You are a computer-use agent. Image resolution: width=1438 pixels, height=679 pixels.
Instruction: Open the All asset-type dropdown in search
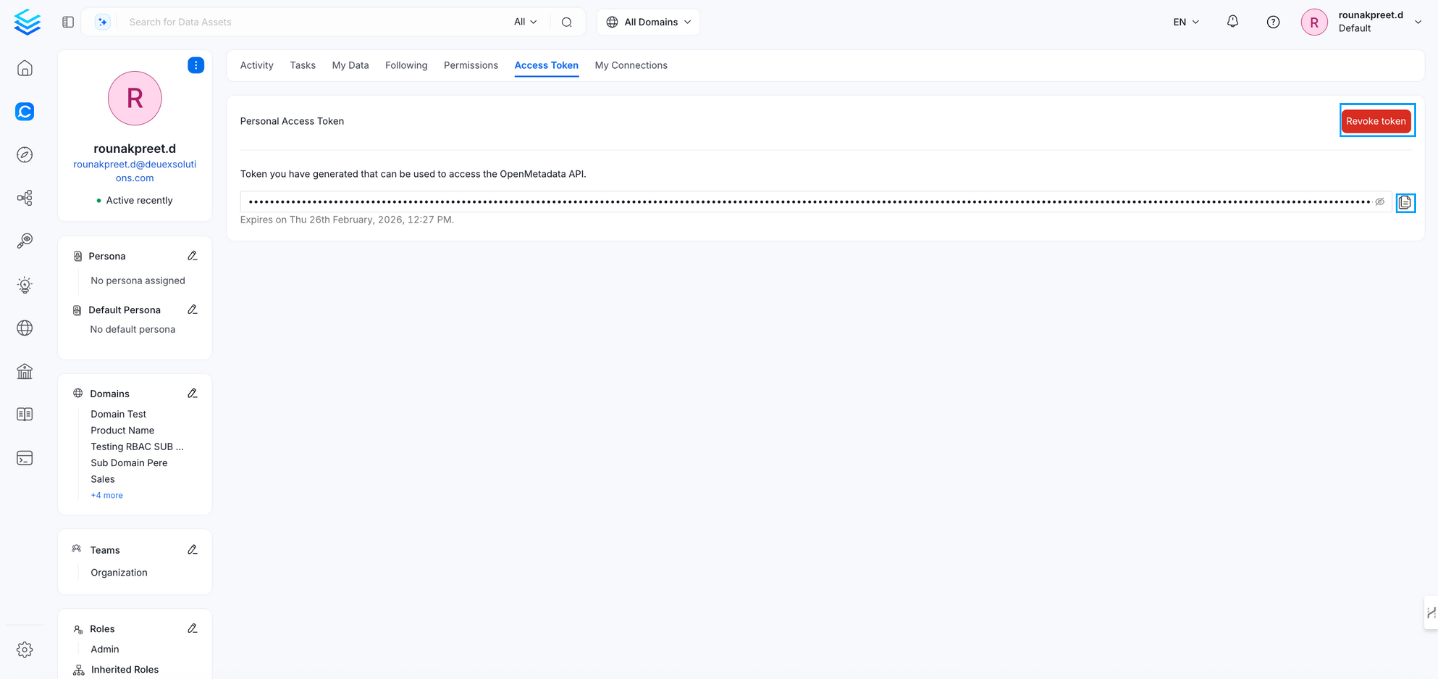(x=526, y=22)
